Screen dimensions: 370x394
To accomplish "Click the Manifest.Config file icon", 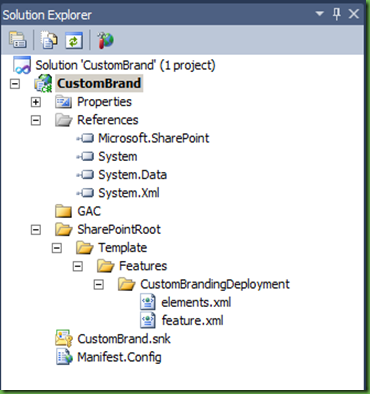I will 64,357.
